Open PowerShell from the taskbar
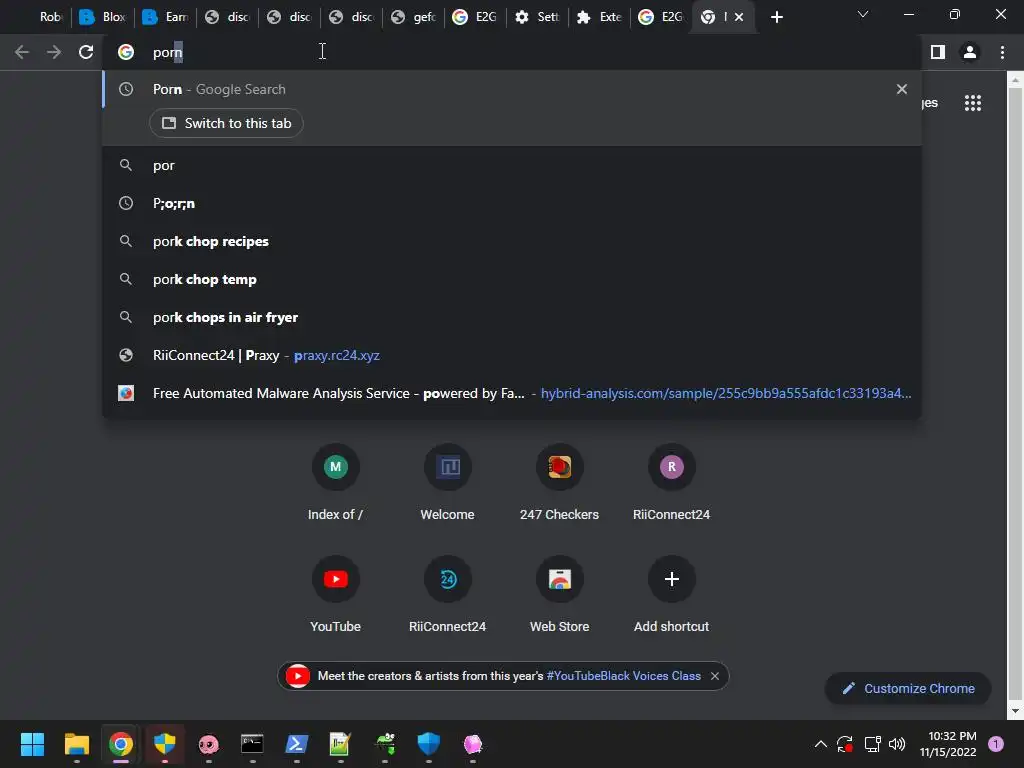Image resolution: width=1024 pixels, height=768 pixels. click(x=296, y=744)
